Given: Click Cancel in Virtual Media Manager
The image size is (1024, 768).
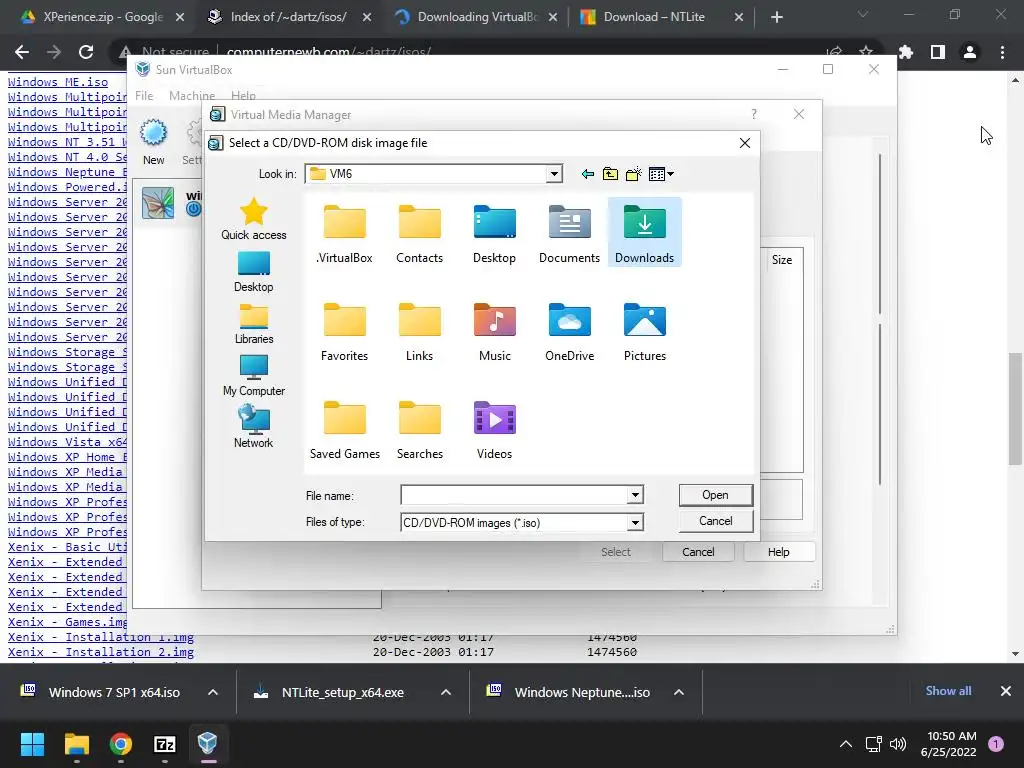Looking at the screenshot, I should point(698,552).
